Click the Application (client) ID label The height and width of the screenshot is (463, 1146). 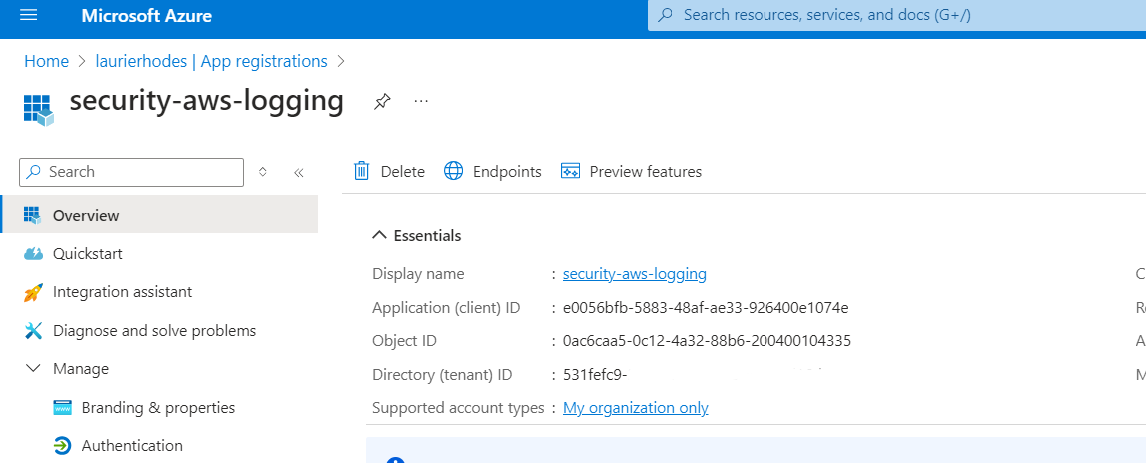click(446, 308)
